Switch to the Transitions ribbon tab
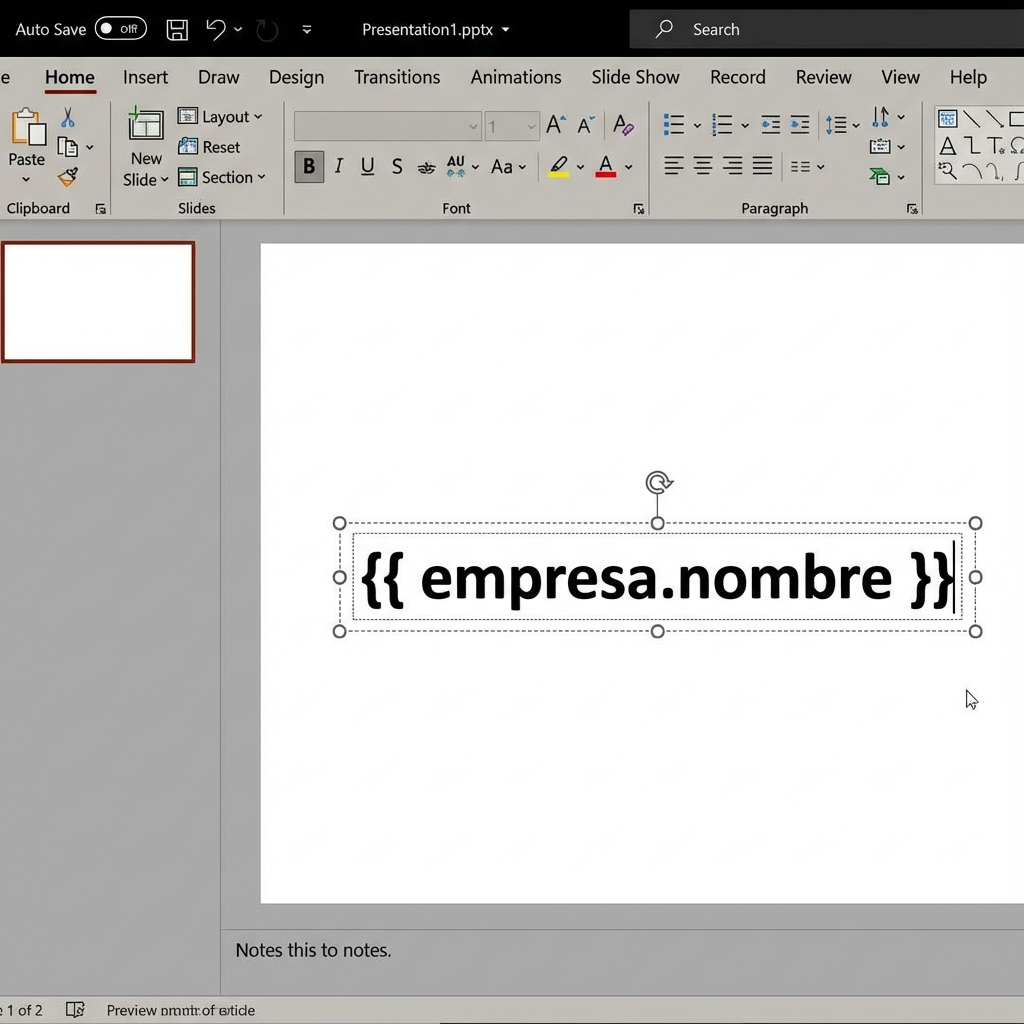This screenshot has width=1024, height=1024. coord(397,77)
